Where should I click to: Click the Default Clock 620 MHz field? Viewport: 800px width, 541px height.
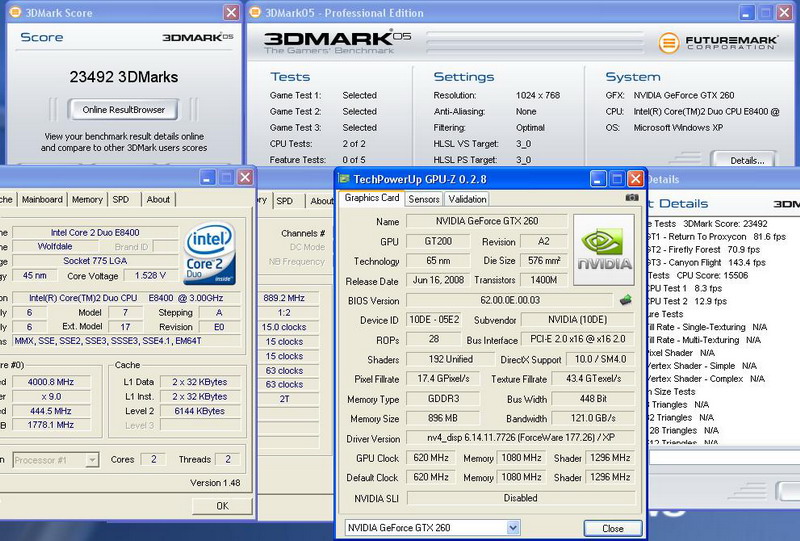[431, 477]
